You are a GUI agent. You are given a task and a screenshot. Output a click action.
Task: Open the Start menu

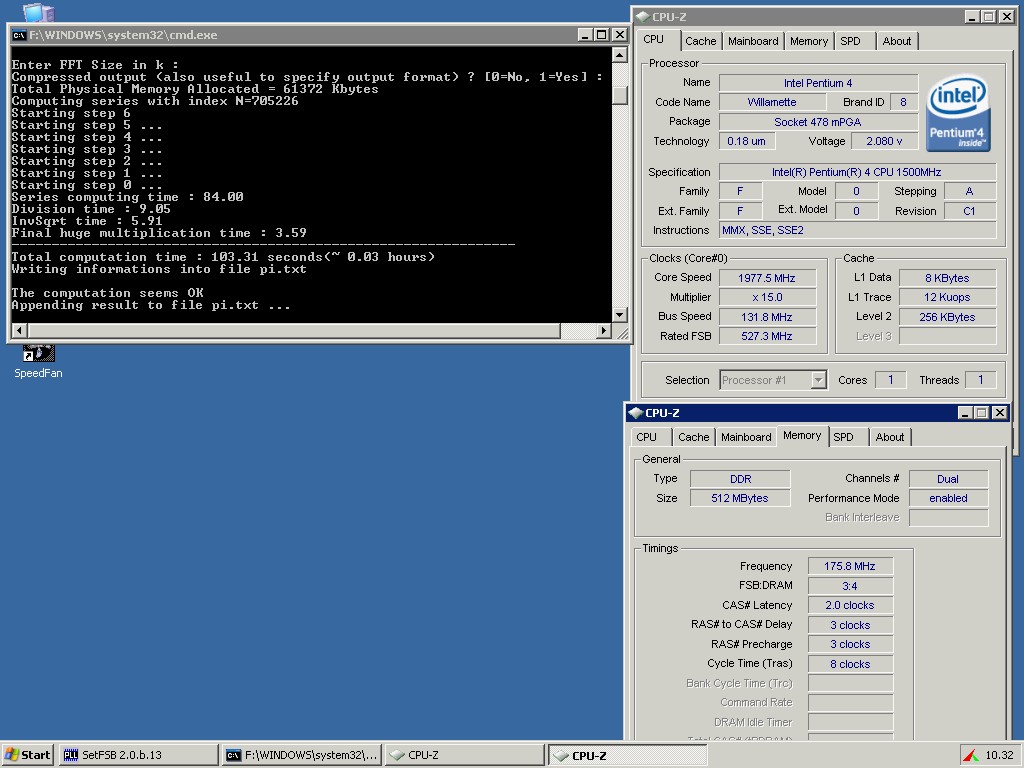click(27, 755)
